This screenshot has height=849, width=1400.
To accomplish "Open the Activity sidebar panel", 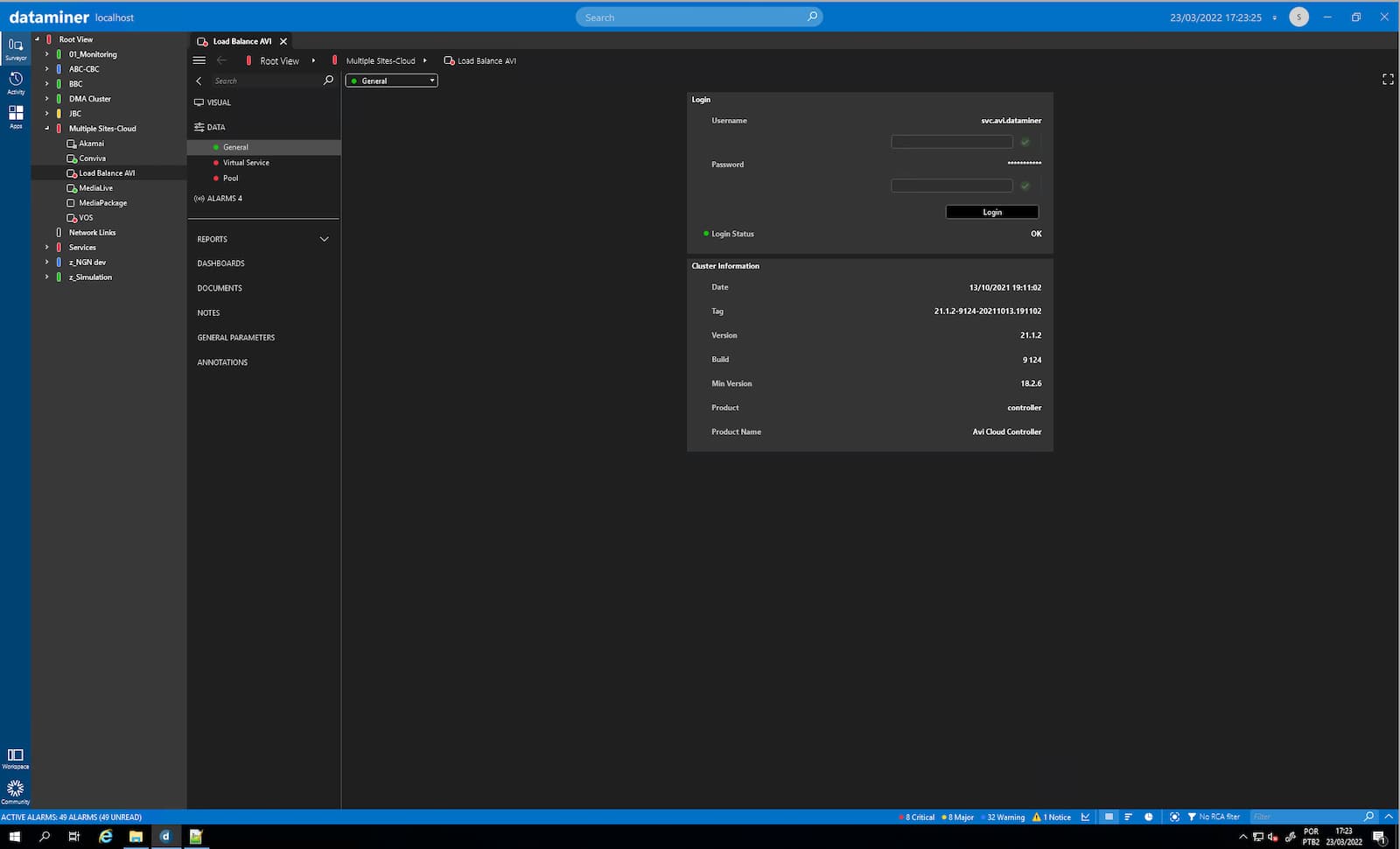I will [16, 82].
